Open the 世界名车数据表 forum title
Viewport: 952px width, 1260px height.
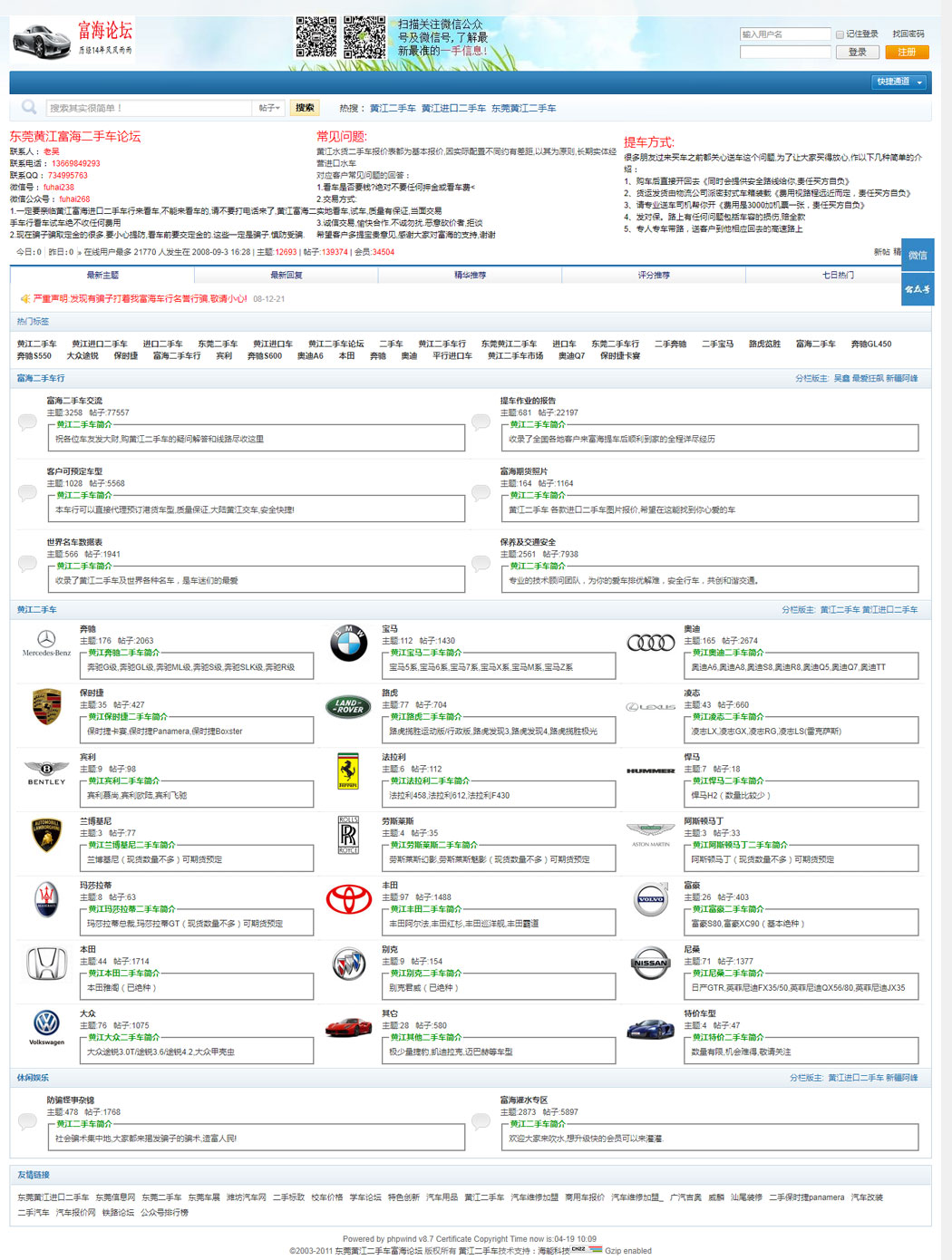coord(74,542)
